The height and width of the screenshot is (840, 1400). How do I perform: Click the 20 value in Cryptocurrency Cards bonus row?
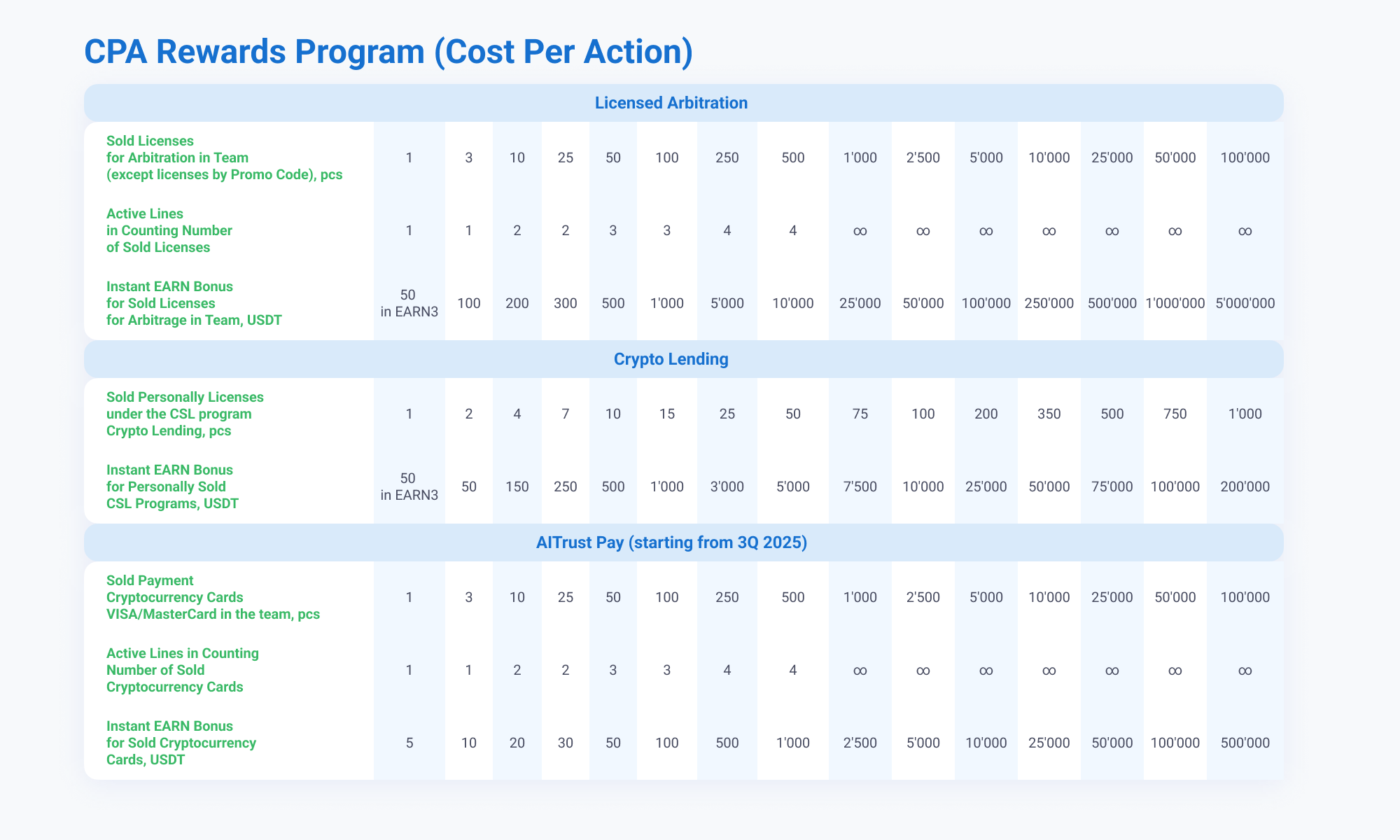[517, 743]
